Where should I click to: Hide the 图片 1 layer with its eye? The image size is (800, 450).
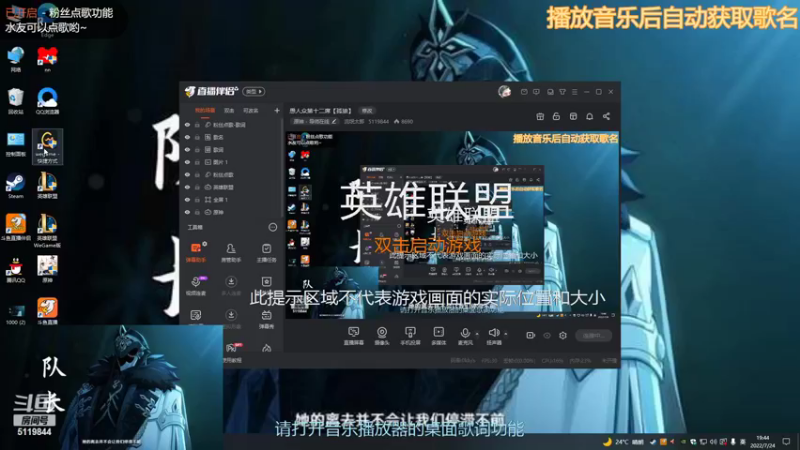(188, 162)
